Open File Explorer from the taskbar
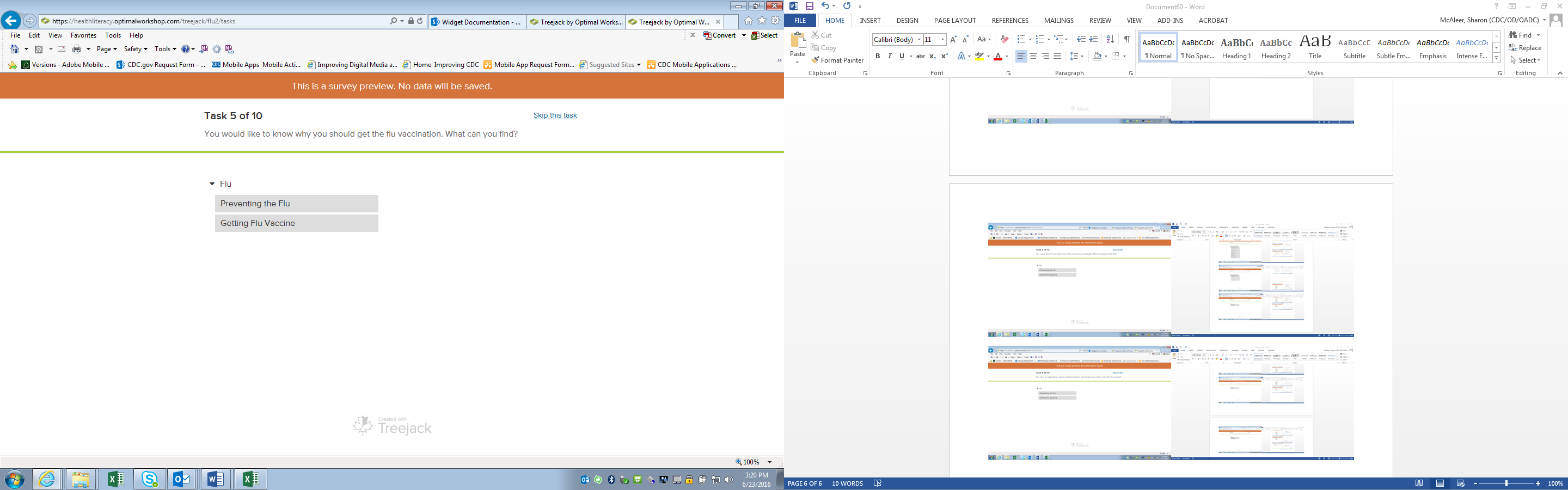 click(81, 480)
